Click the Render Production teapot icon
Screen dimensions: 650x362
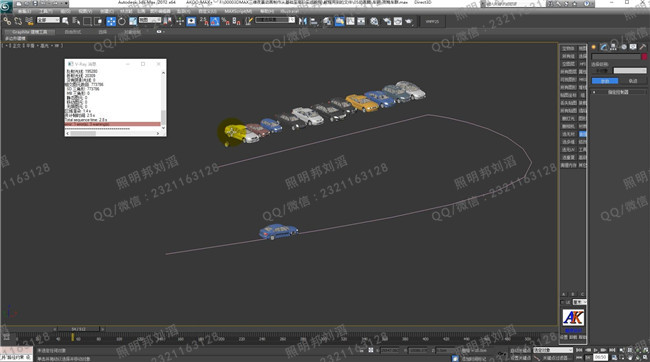[409, 21]
